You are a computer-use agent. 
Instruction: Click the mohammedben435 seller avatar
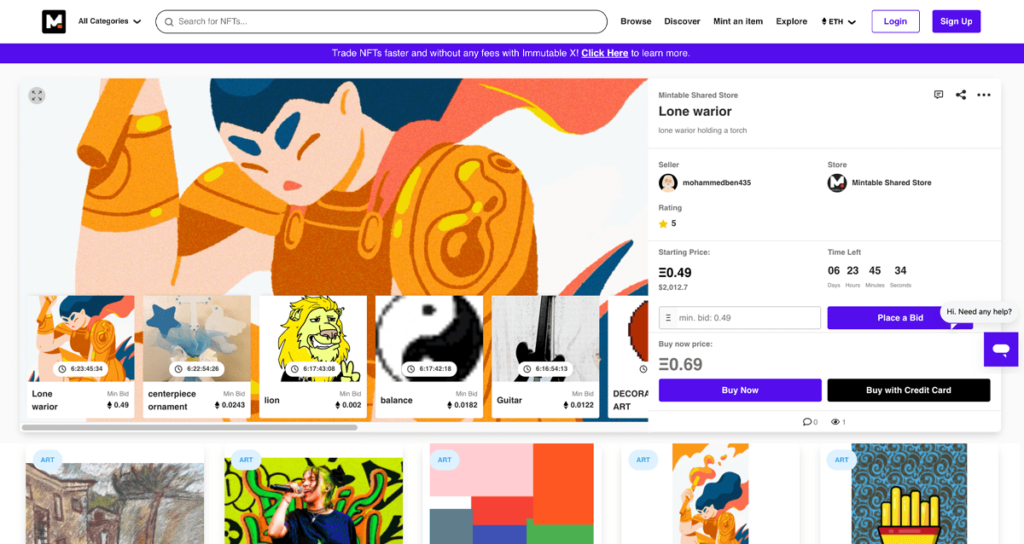(667, 183)
